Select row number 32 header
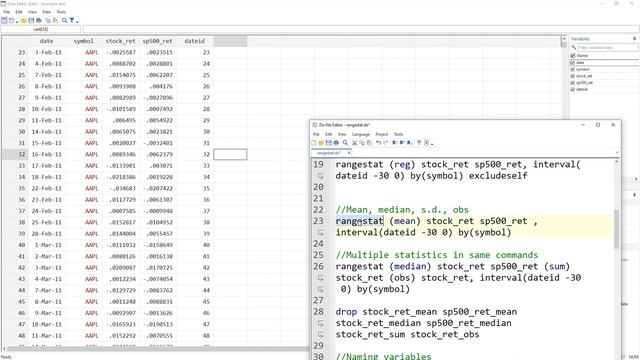 point(15,154)
